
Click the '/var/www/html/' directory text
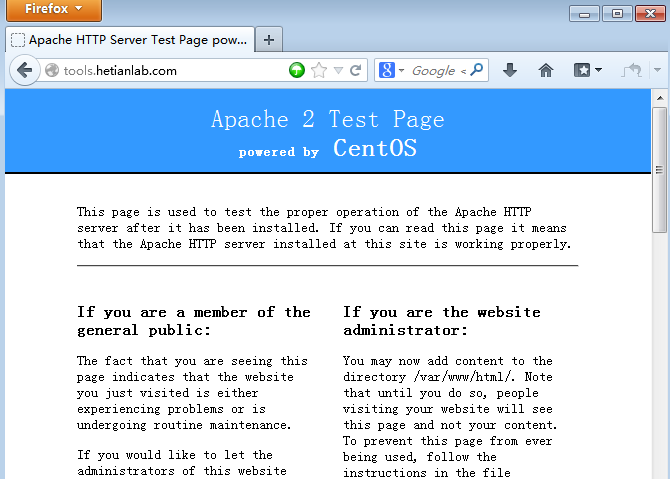pos(462,377)
